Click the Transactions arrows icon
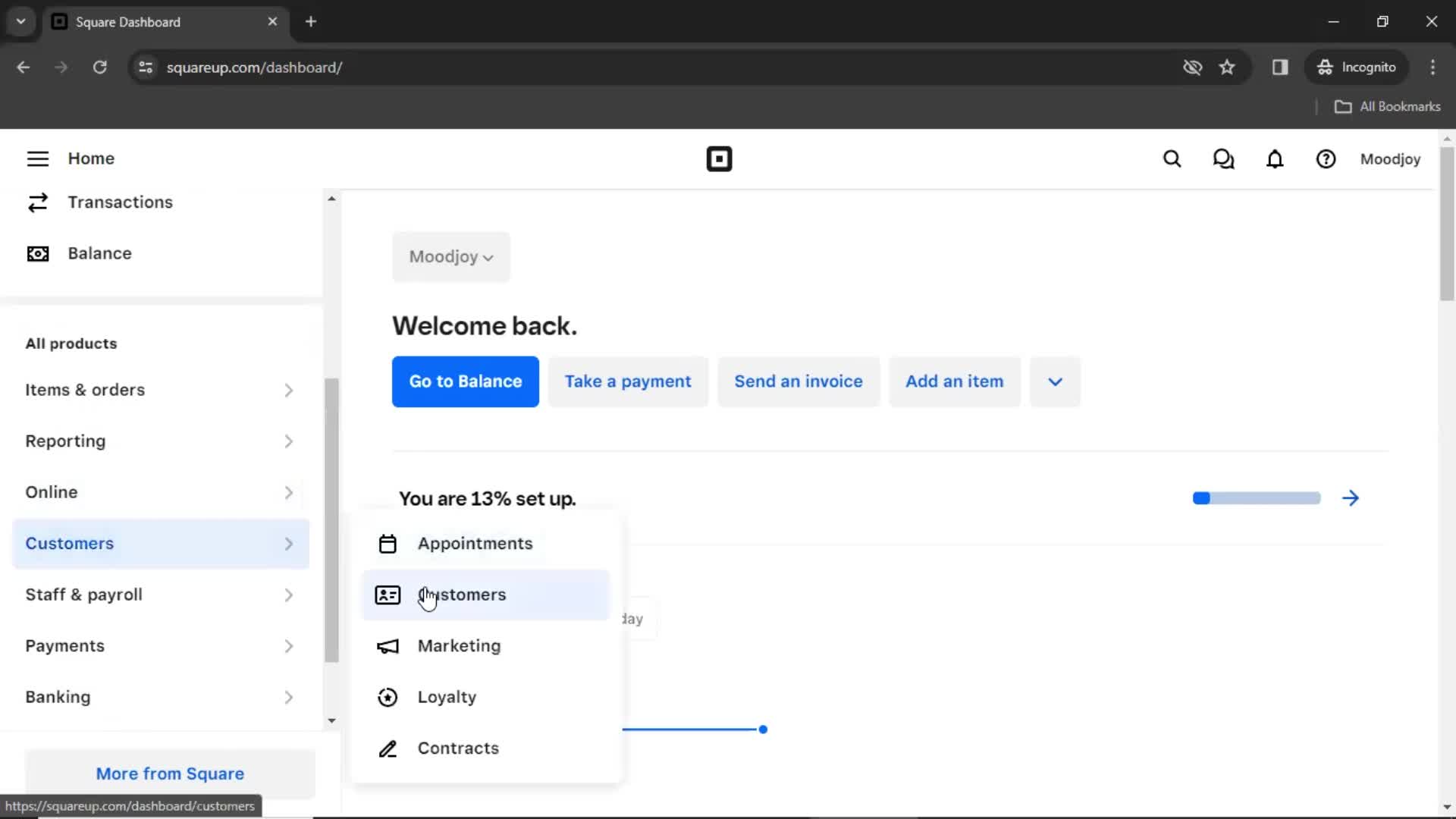Screen dimensions: 1456x819 click(37, 202)
